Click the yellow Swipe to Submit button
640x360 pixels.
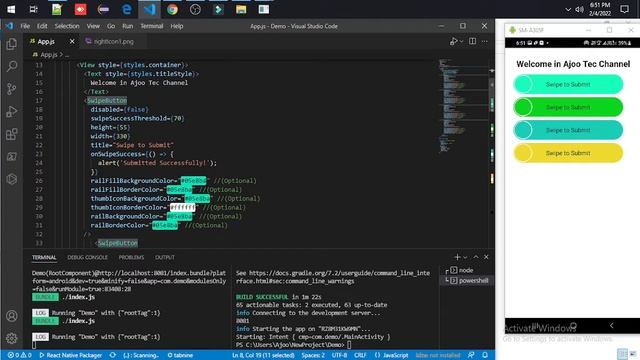click(568, 153)
